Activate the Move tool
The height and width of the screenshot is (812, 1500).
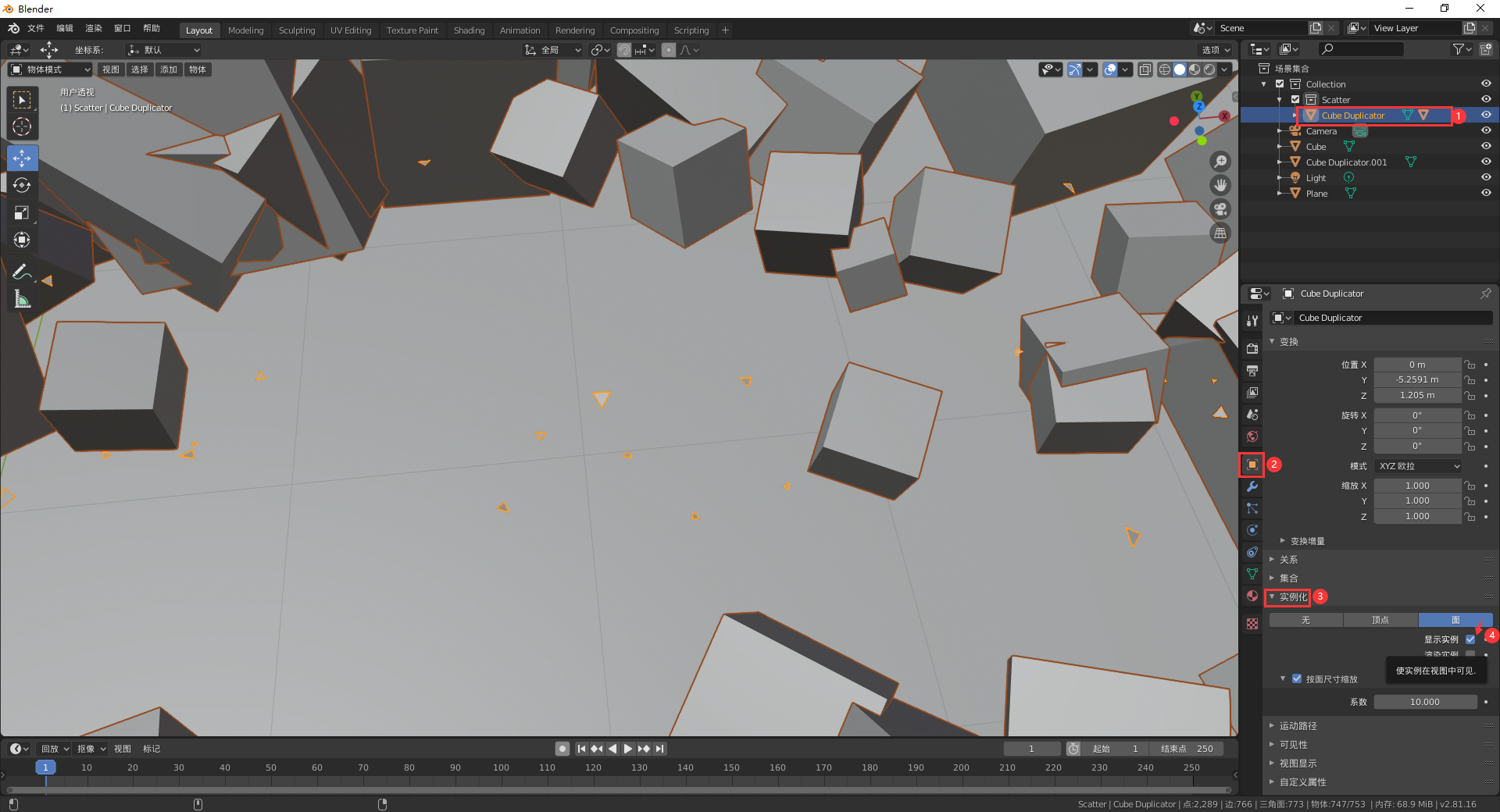22,158
